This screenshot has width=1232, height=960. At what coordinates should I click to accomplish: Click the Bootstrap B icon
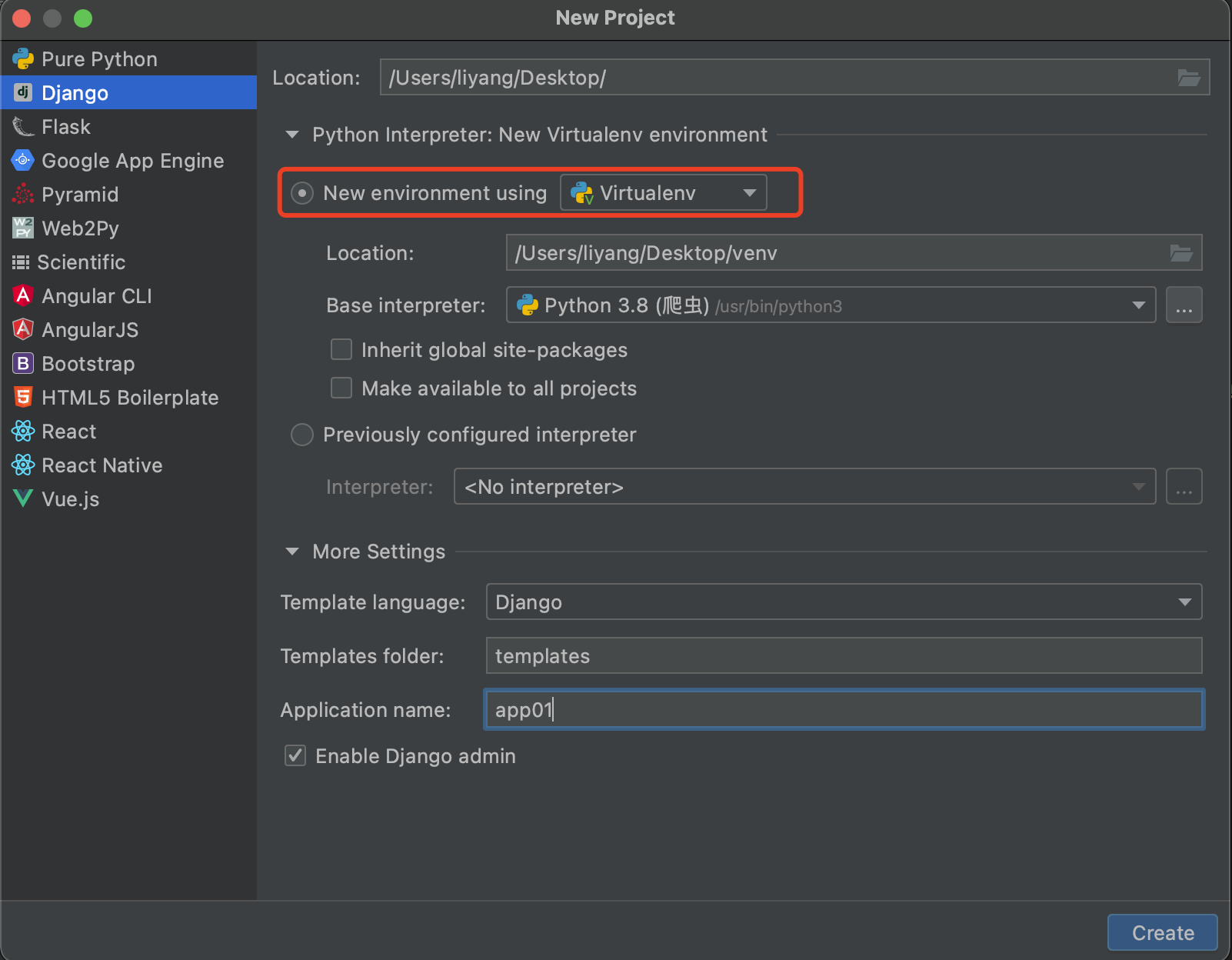(23, 363)
